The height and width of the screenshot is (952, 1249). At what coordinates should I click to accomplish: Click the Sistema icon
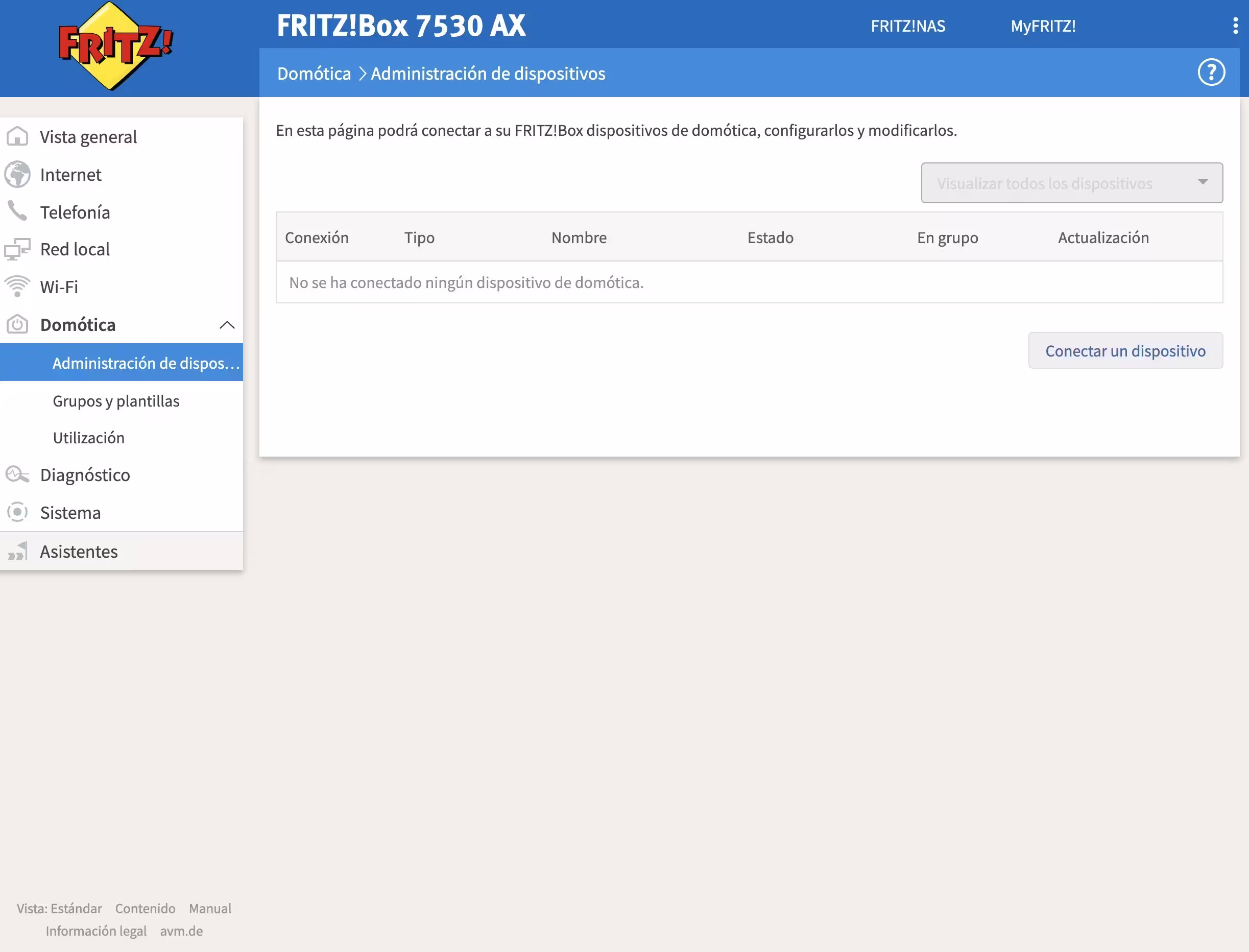click(x=17, y=512)
